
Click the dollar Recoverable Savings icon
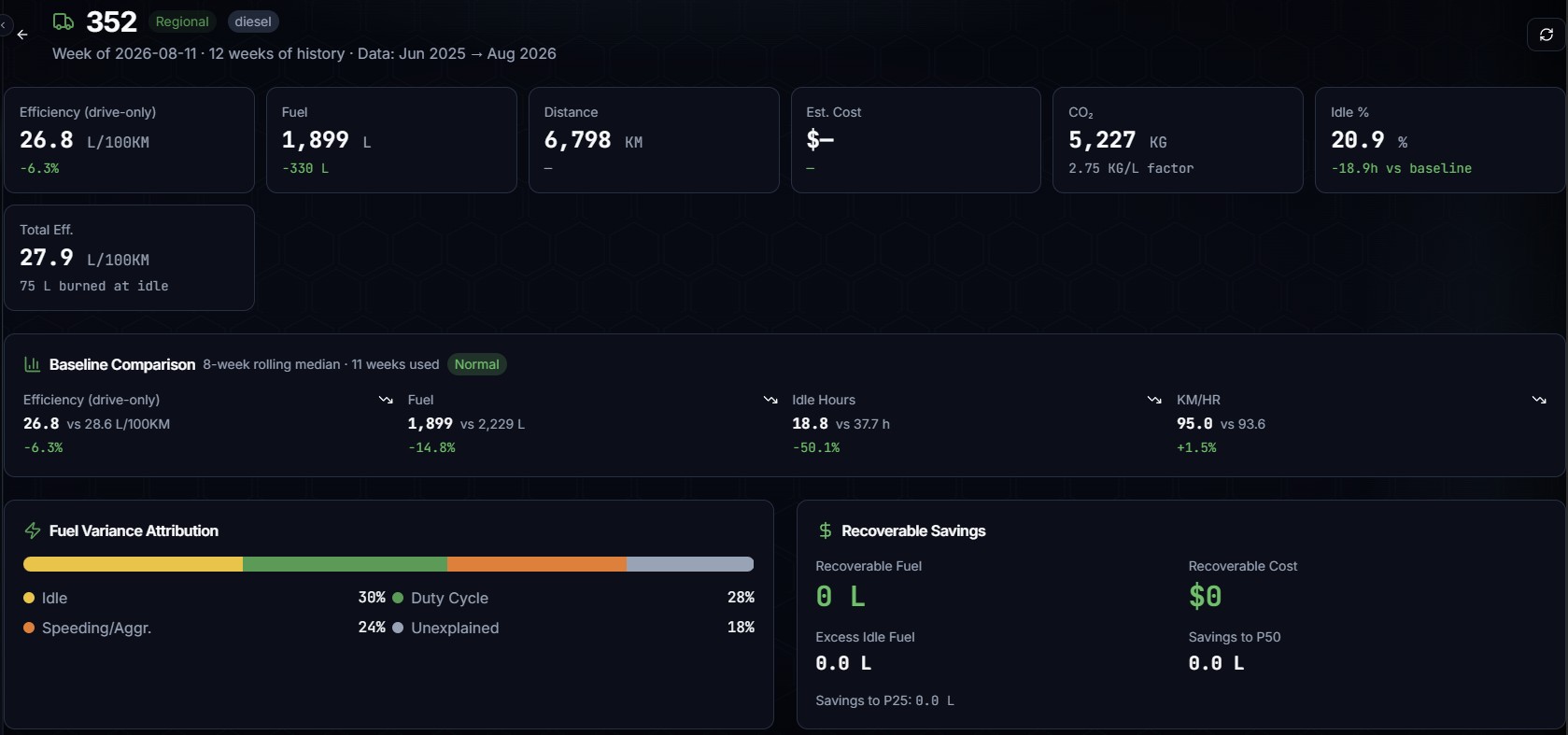click(825, 530)
